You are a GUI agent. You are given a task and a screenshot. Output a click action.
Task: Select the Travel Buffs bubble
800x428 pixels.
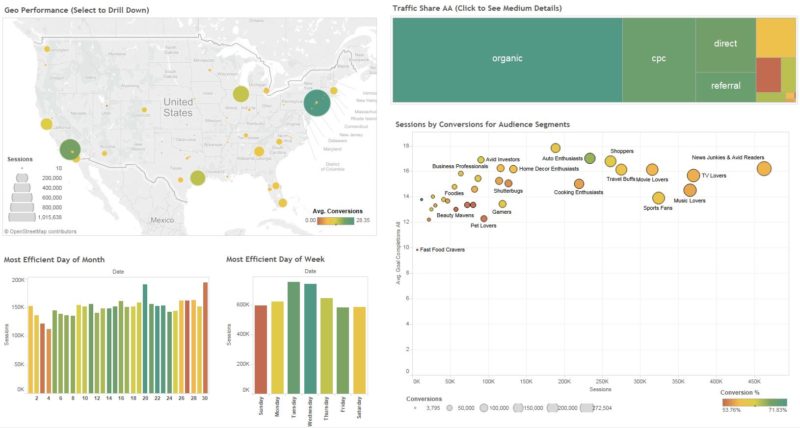[621, 170]
